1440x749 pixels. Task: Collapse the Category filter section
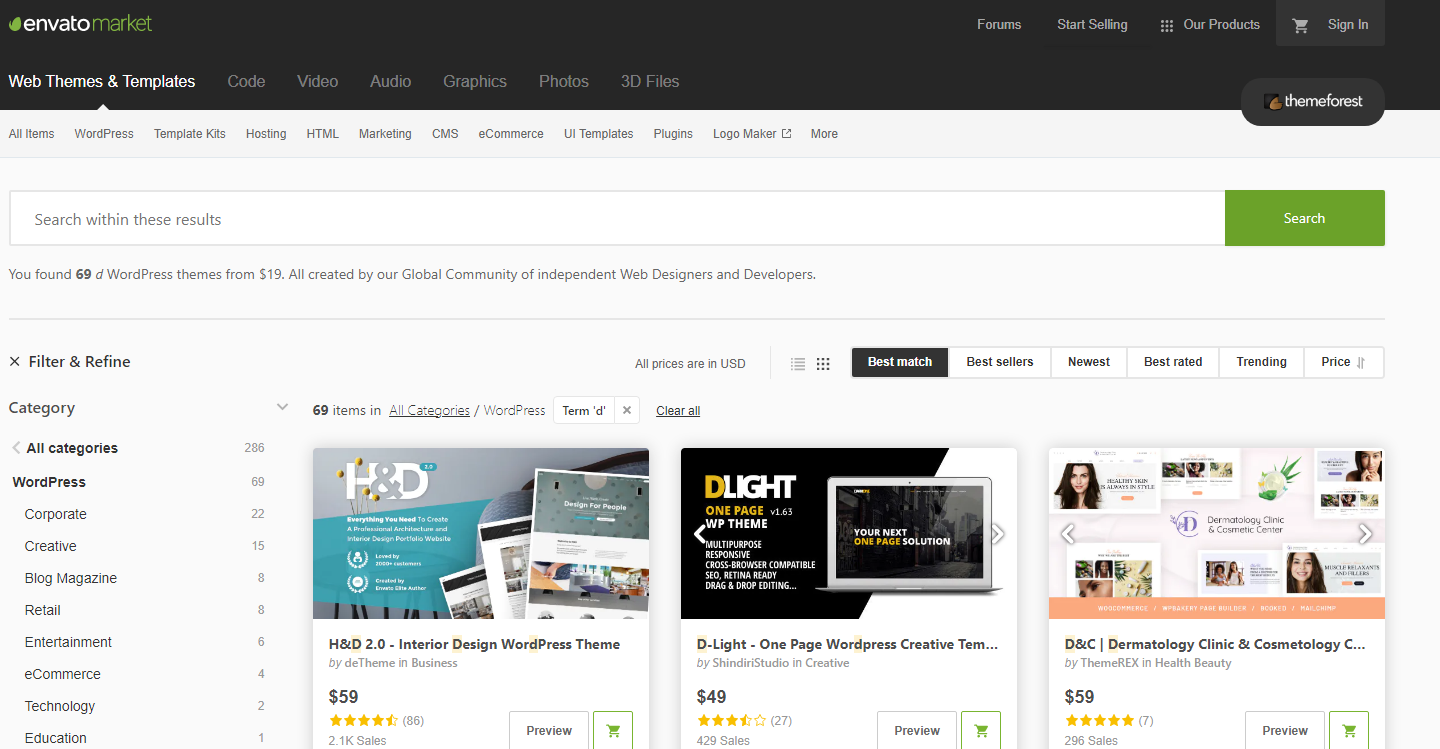(282, 407)
